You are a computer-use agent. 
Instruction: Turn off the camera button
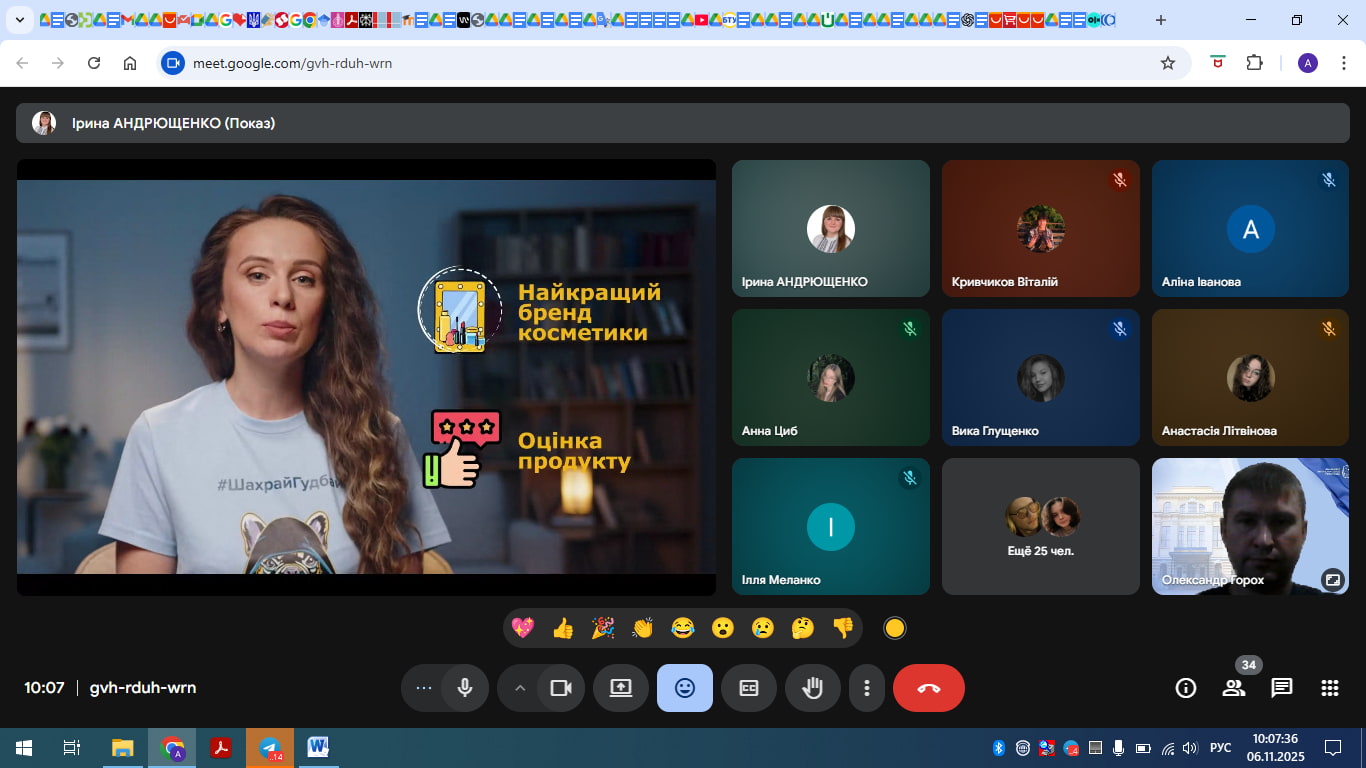point(561,688)
